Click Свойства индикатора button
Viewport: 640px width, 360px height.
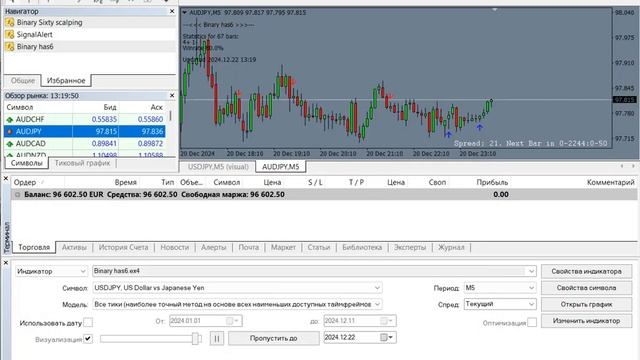pos(587,271)
